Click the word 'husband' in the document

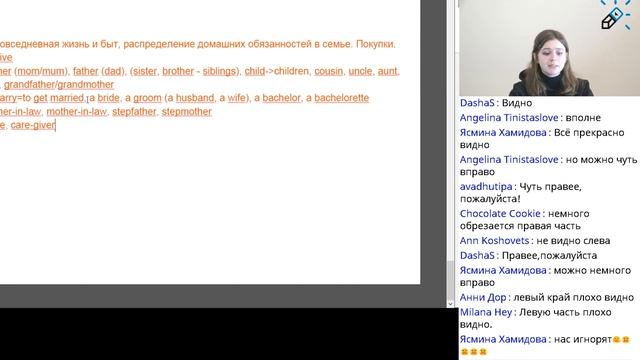(x=195, y=98)
